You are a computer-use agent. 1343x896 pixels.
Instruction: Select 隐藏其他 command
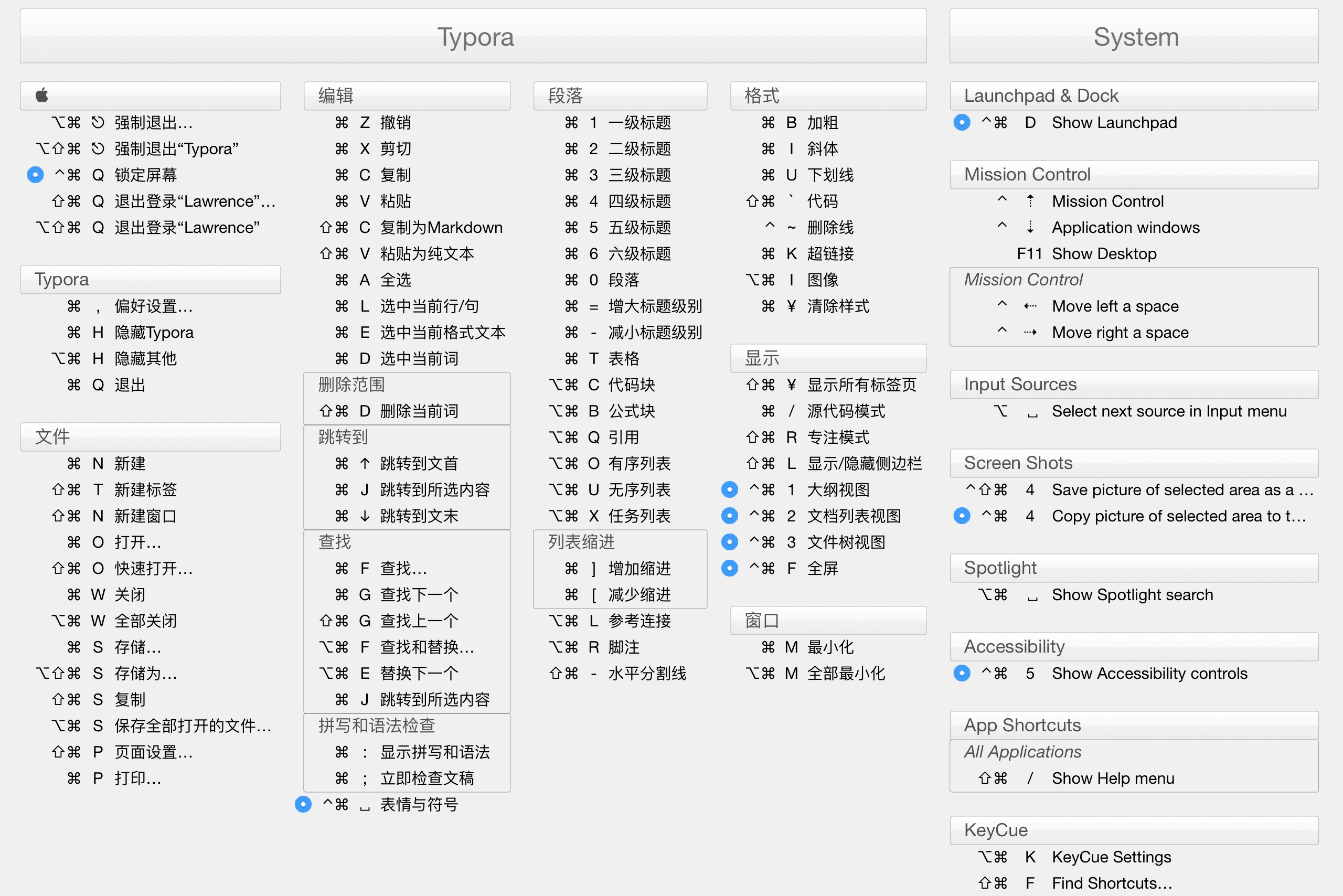pos(114,359)
